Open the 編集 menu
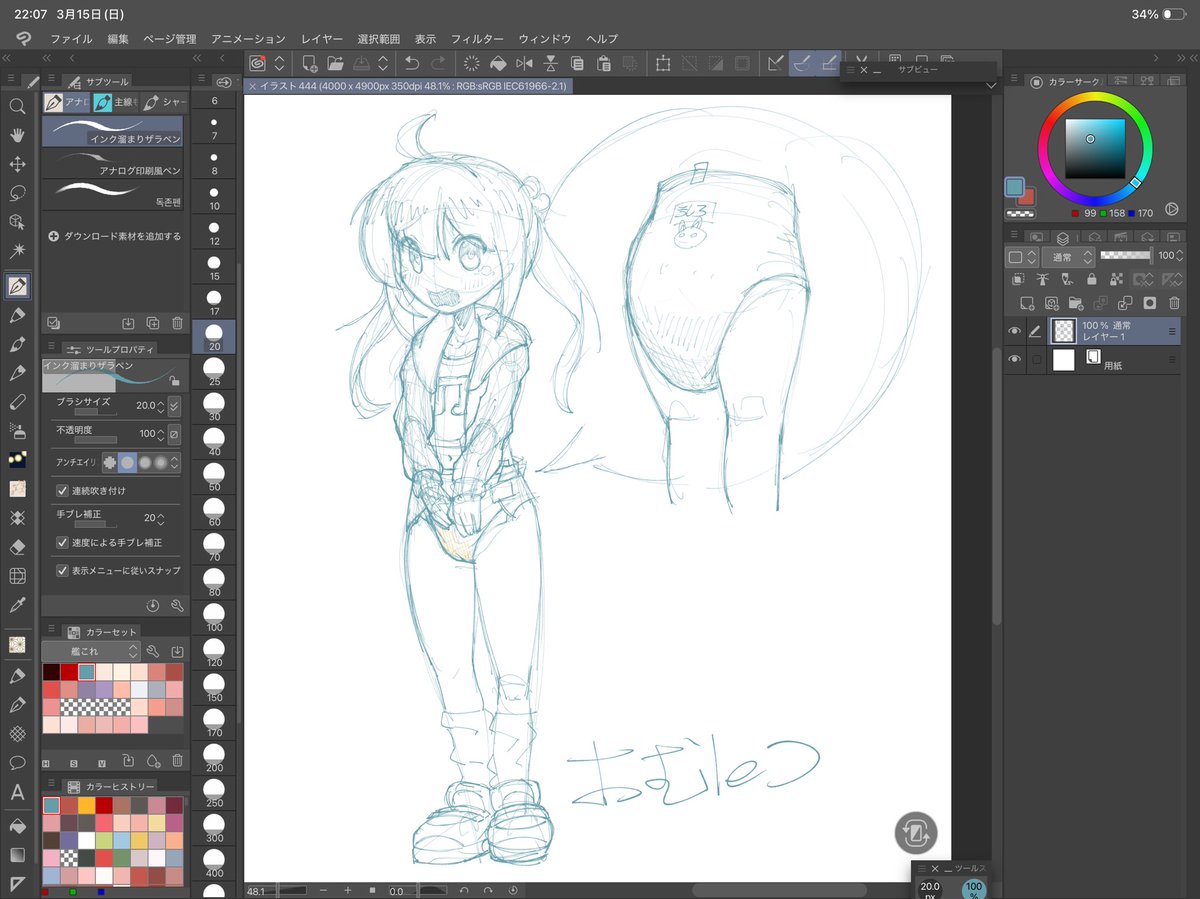The image size is (1200, 899). coord(118,38)
